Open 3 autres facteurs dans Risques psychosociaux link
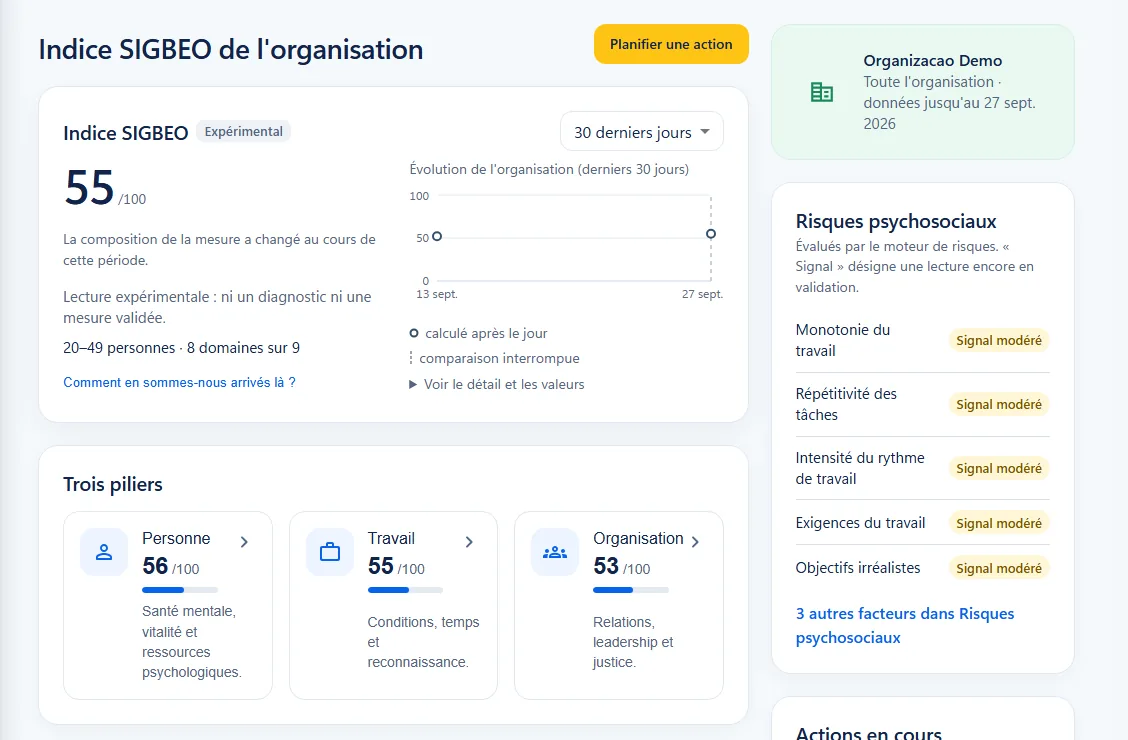Screen dimensions: 1128x740 tap(904, 625)
